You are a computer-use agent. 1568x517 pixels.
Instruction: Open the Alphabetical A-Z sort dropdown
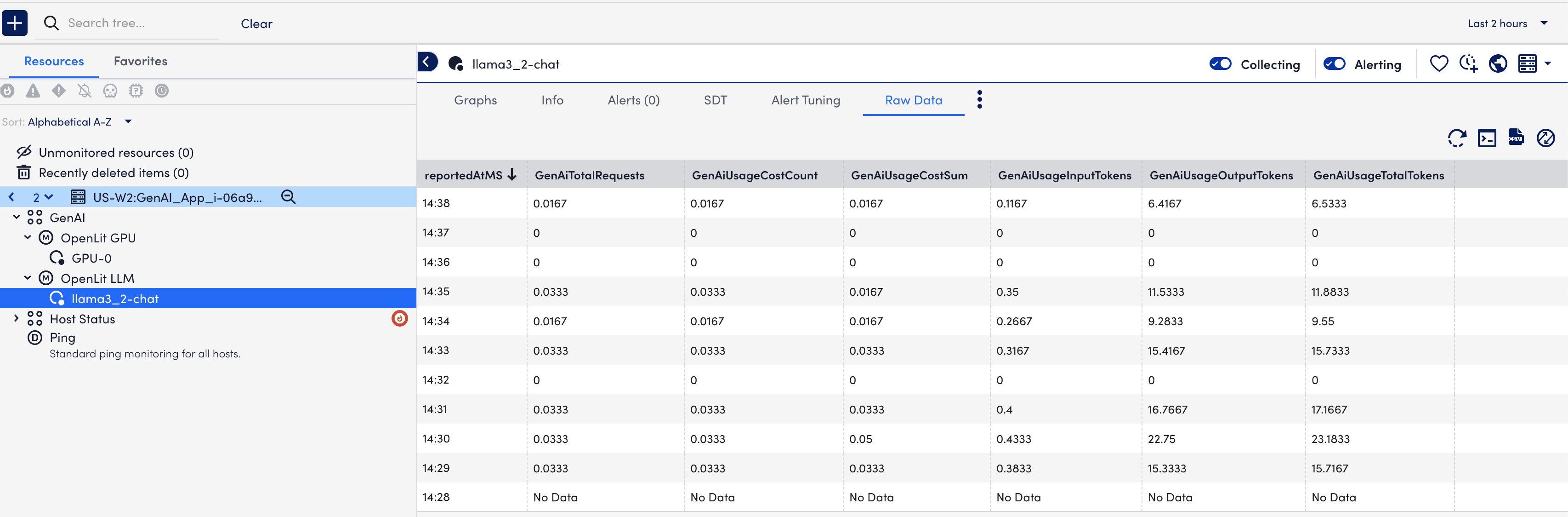pyautogui.click(x=80, y=122)
